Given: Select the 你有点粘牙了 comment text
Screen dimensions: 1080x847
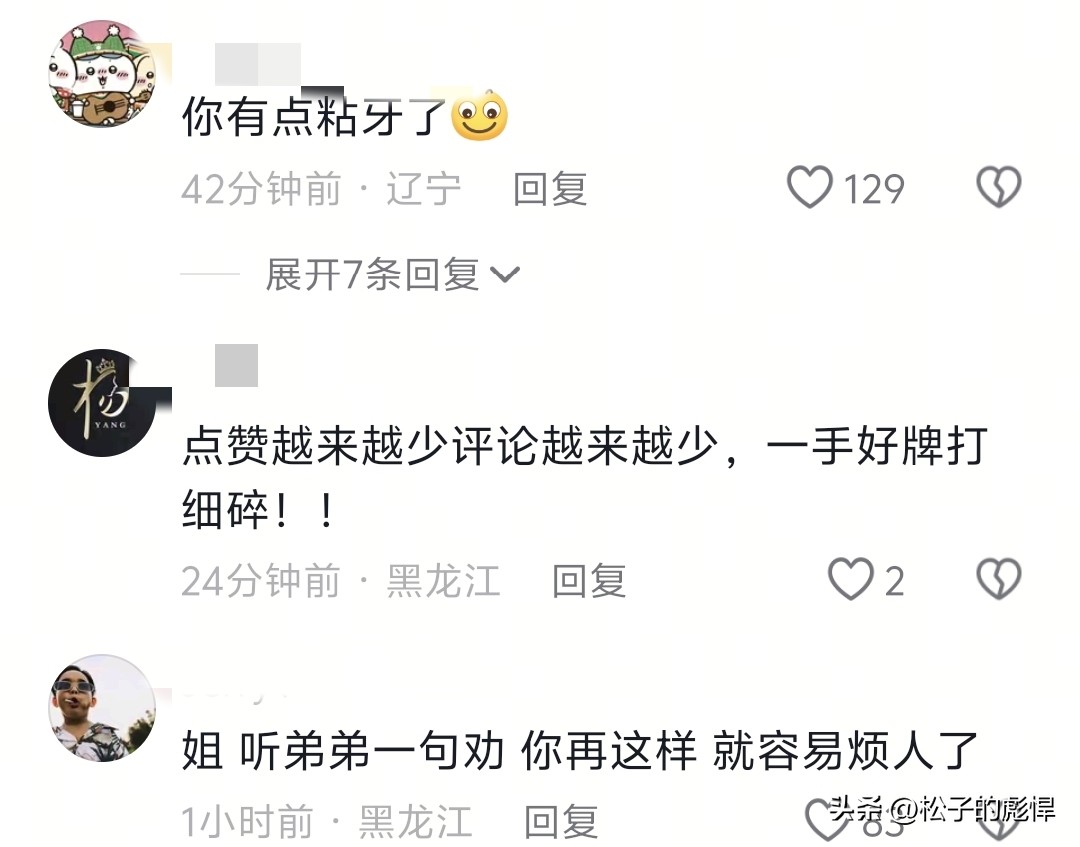Looking at the screenshot, I should click(314, 116).
